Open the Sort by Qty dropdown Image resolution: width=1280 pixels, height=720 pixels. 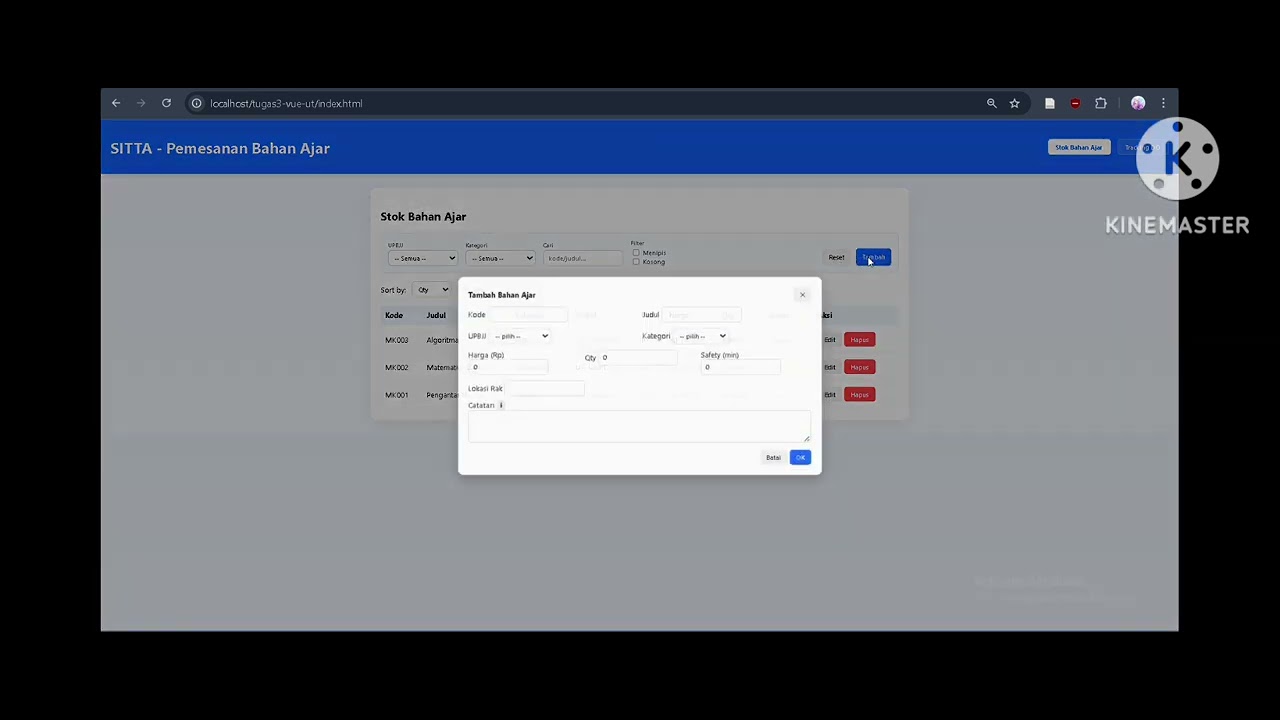(x=433, y=290)
